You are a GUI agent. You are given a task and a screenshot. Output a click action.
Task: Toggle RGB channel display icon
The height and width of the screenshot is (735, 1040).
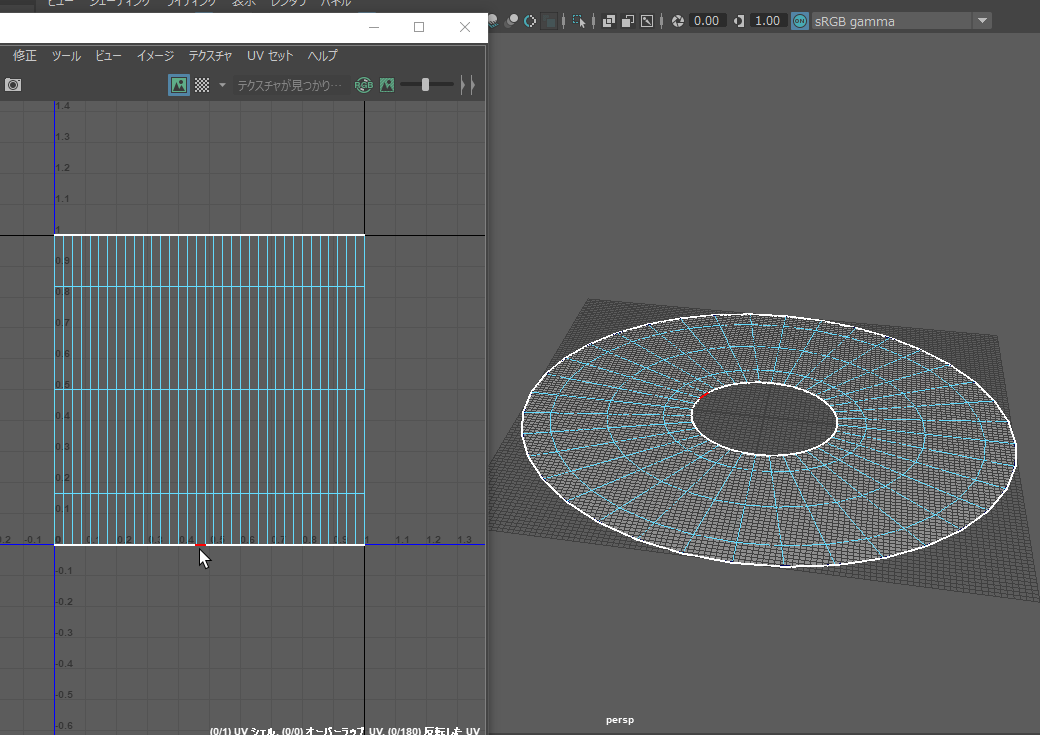pos(363,85)
